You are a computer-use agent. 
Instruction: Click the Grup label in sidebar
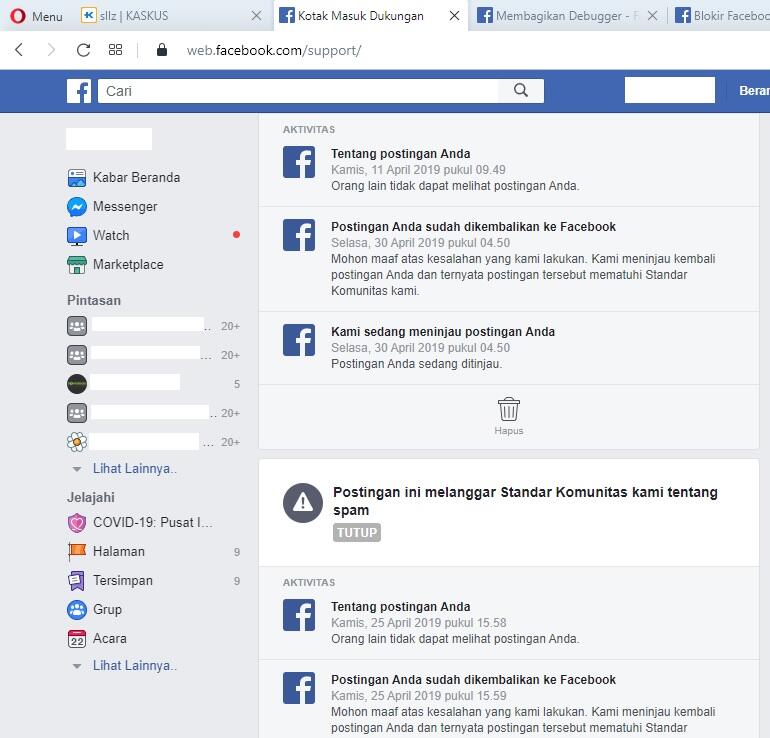pyautogui.click(x=107, y=609)
